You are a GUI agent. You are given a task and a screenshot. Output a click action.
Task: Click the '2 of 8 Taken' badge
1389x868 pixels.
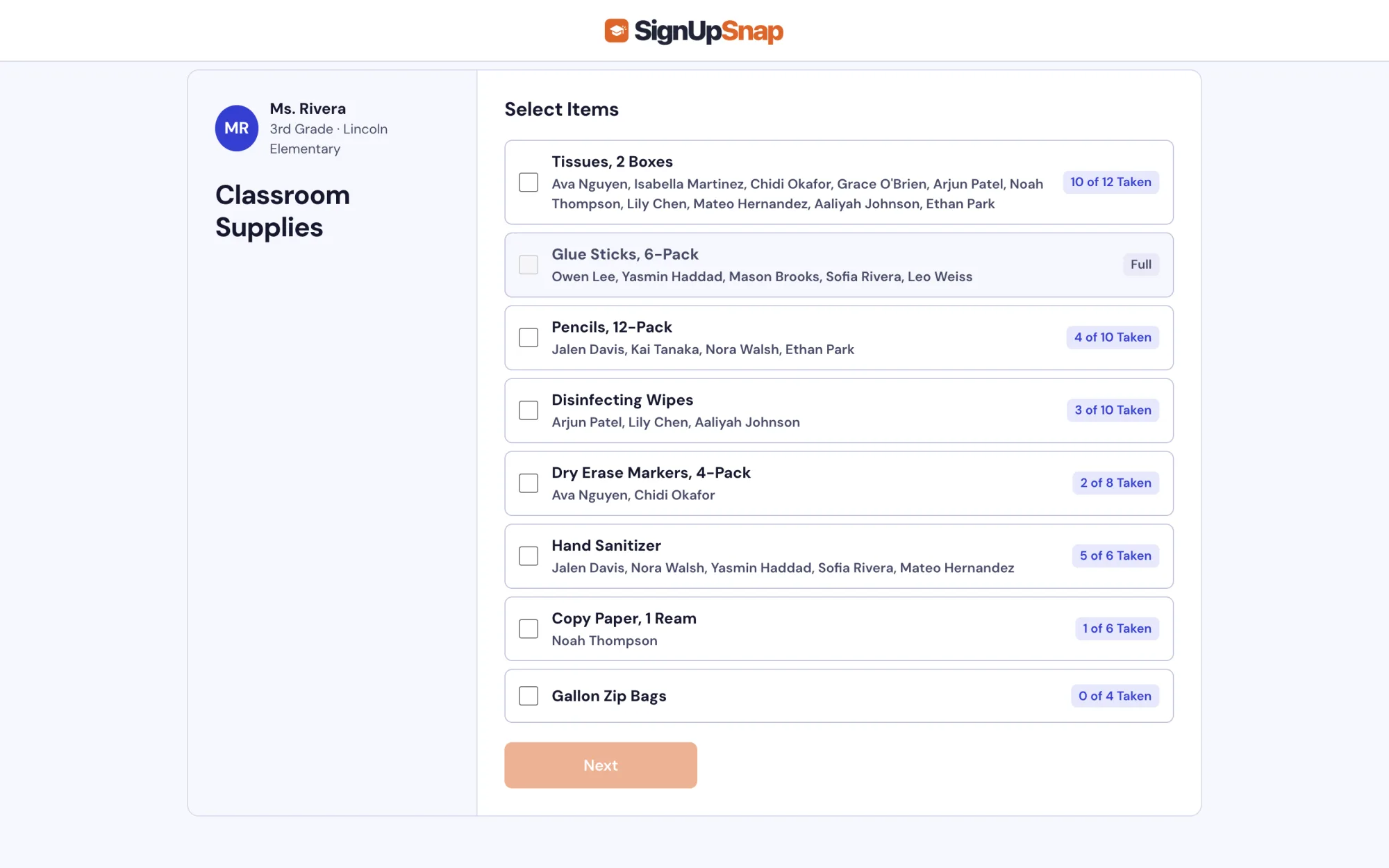(1115, 483)
